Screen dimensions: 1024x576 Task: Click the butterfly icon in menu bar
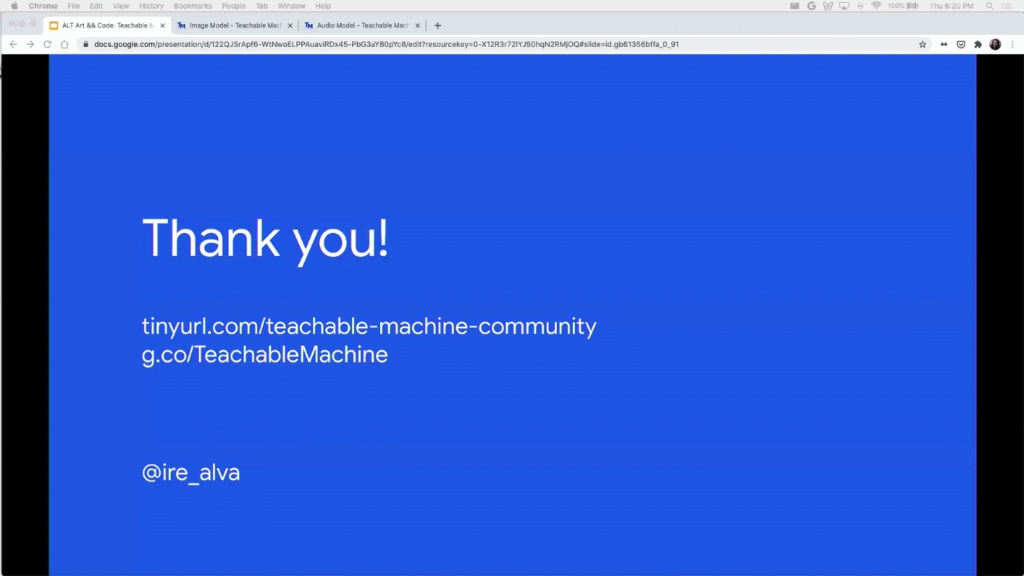pyautogui.click(x=827, y=6)
